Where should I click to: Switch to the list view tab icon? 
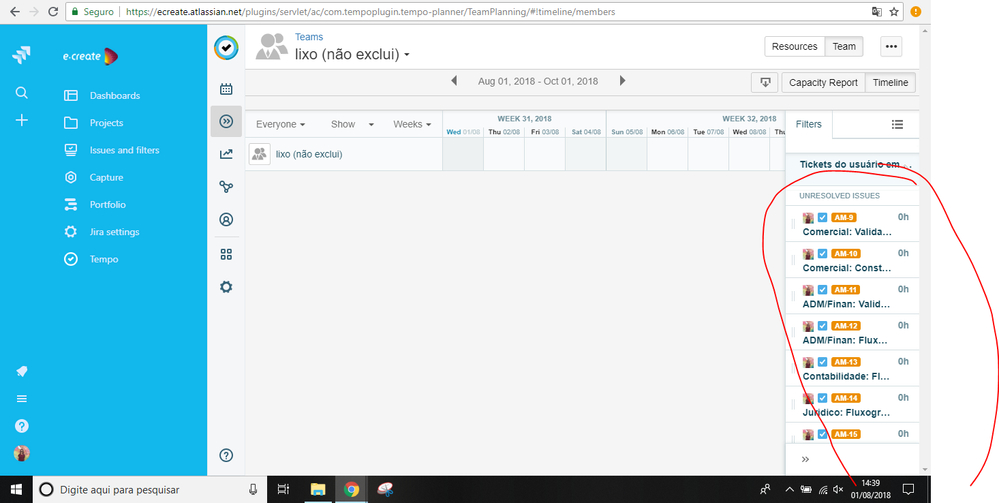pyautogui.click(x=897, y=124)
